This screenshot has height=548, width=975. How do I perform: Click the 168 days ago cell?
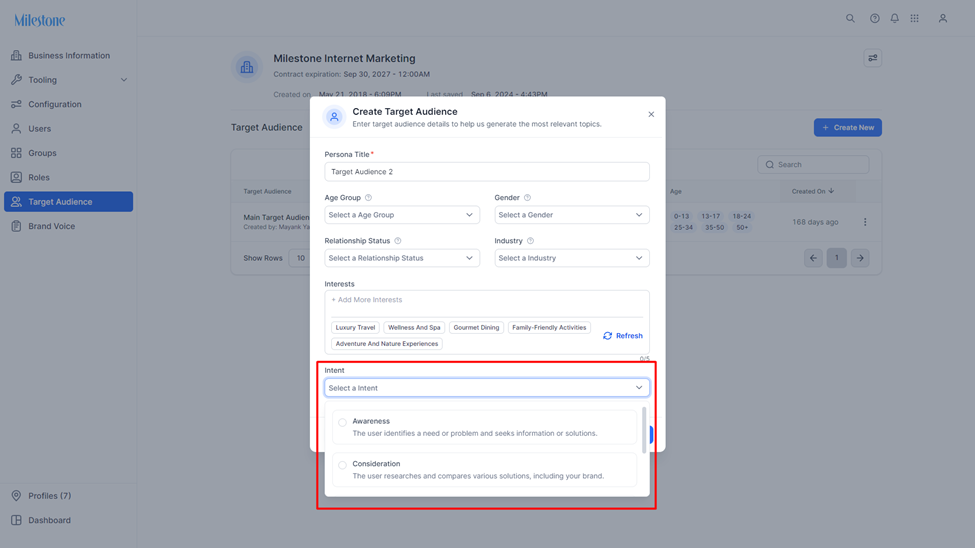point(815,222)
